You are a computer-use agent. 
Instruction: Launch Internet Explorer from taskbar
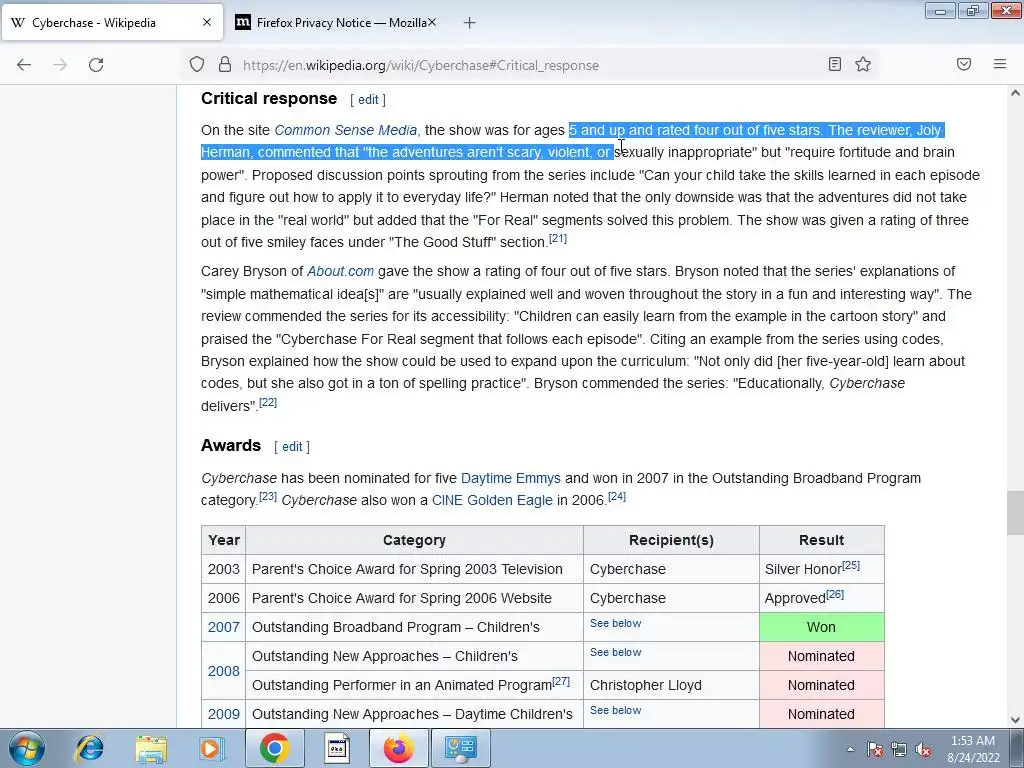coord(89,748)
